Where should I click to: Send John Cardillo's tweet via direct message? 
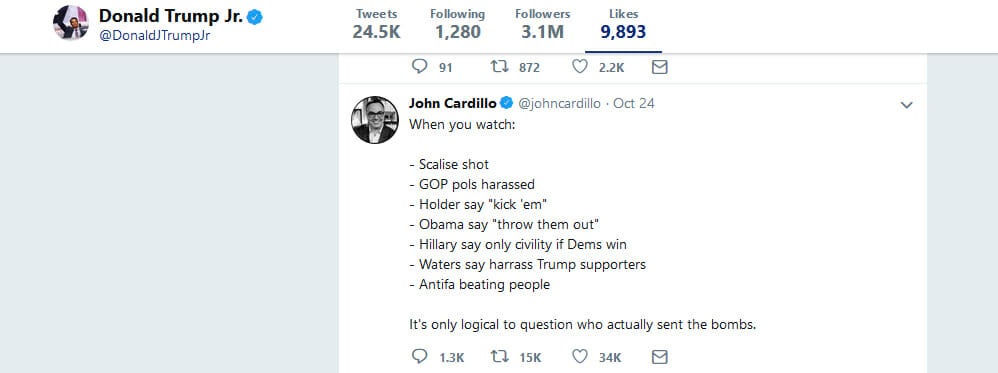pyautogui.click(x=659, y=357)
